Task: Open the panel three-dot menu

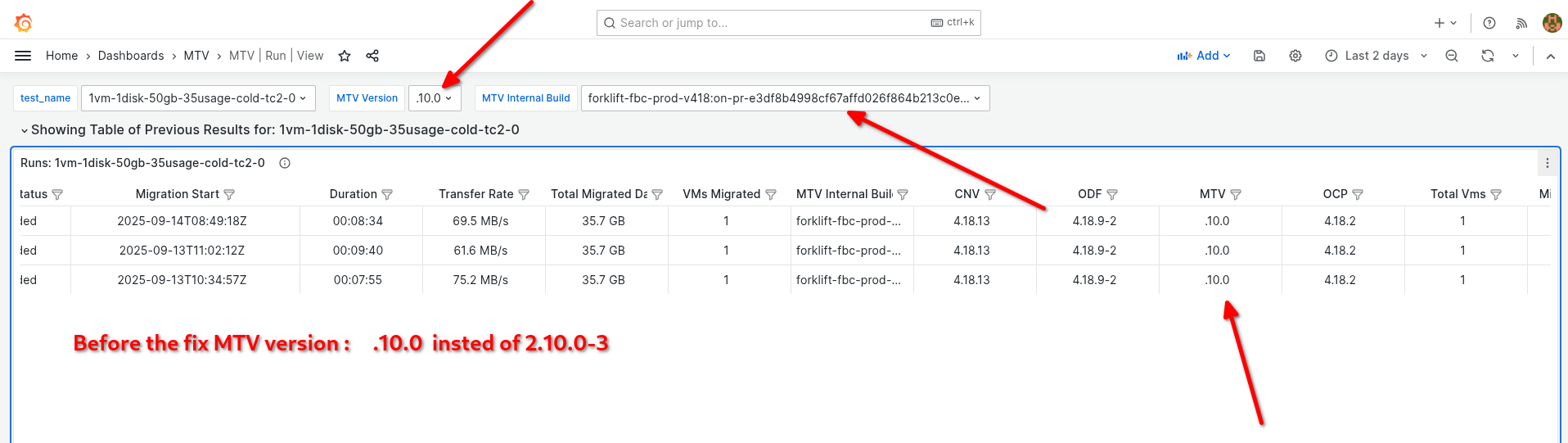Action: pyautogui.click(x=1548, y=163)
